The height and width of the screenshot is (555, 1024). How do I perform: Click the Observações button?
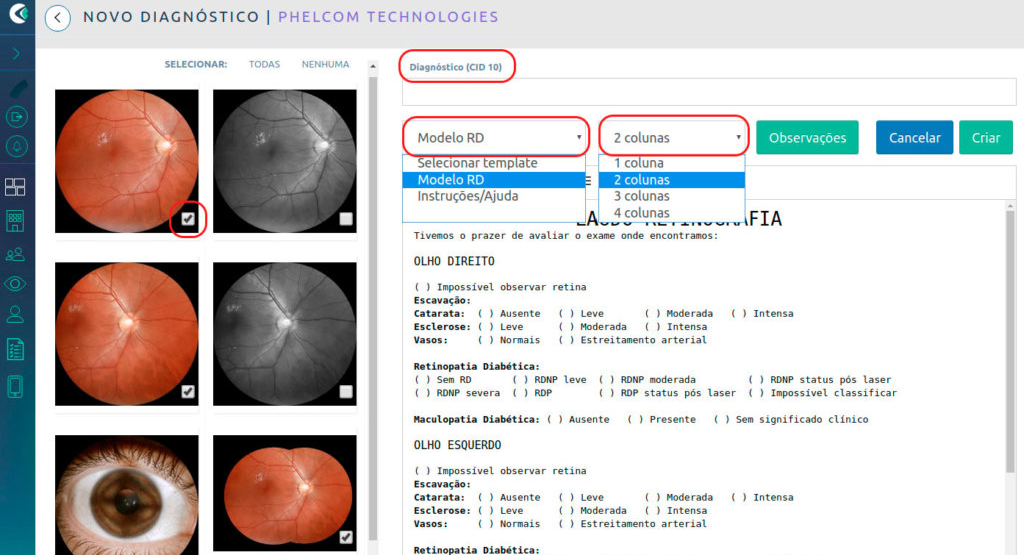tap(807, 138)
